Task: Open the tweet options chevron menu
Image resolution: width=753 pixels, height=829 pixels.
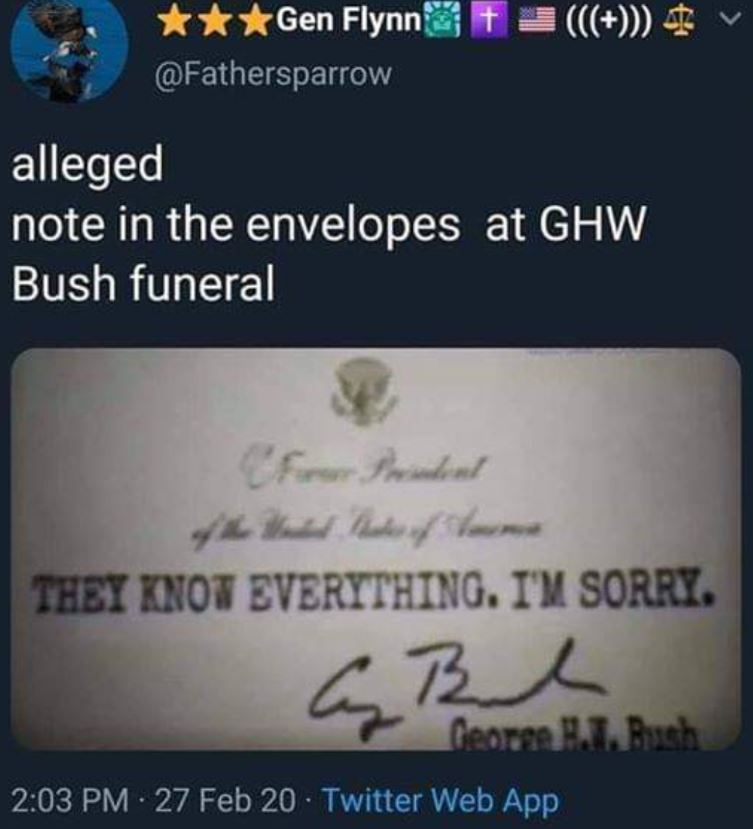Action: point(731,21)
